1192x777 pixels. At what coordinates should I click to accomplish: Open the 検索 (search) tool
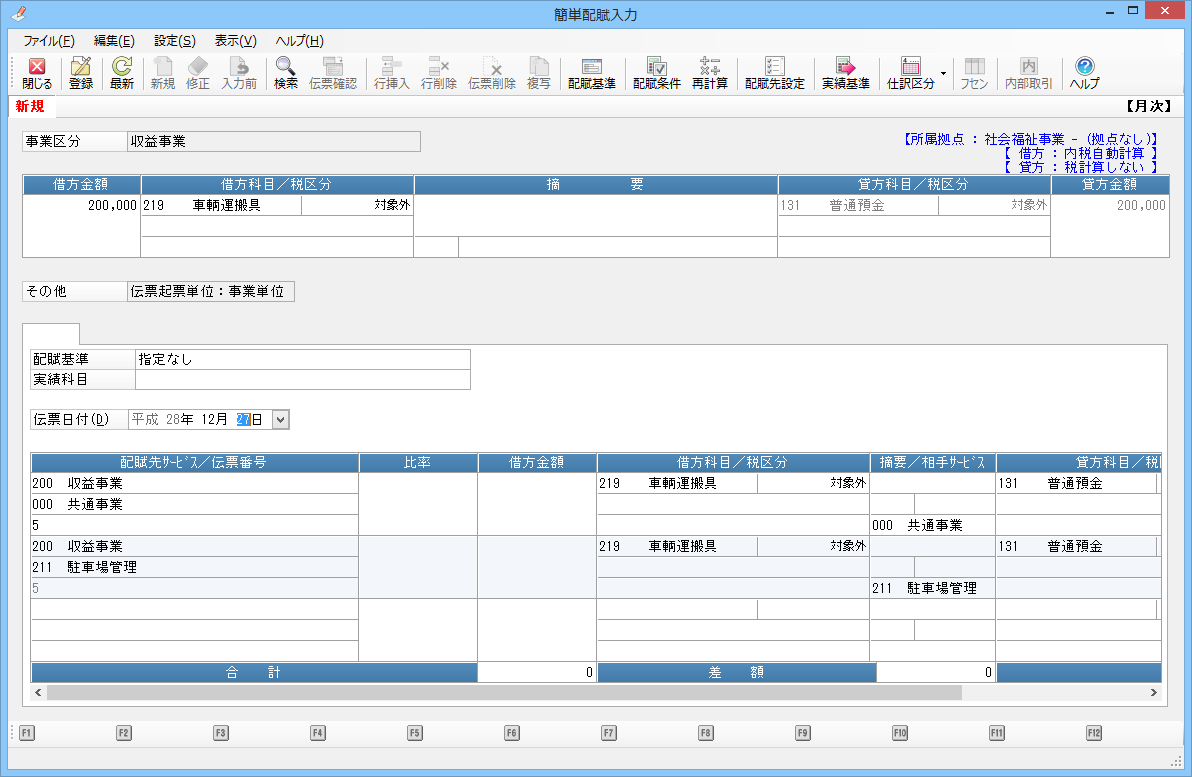(x=286, y=73)
